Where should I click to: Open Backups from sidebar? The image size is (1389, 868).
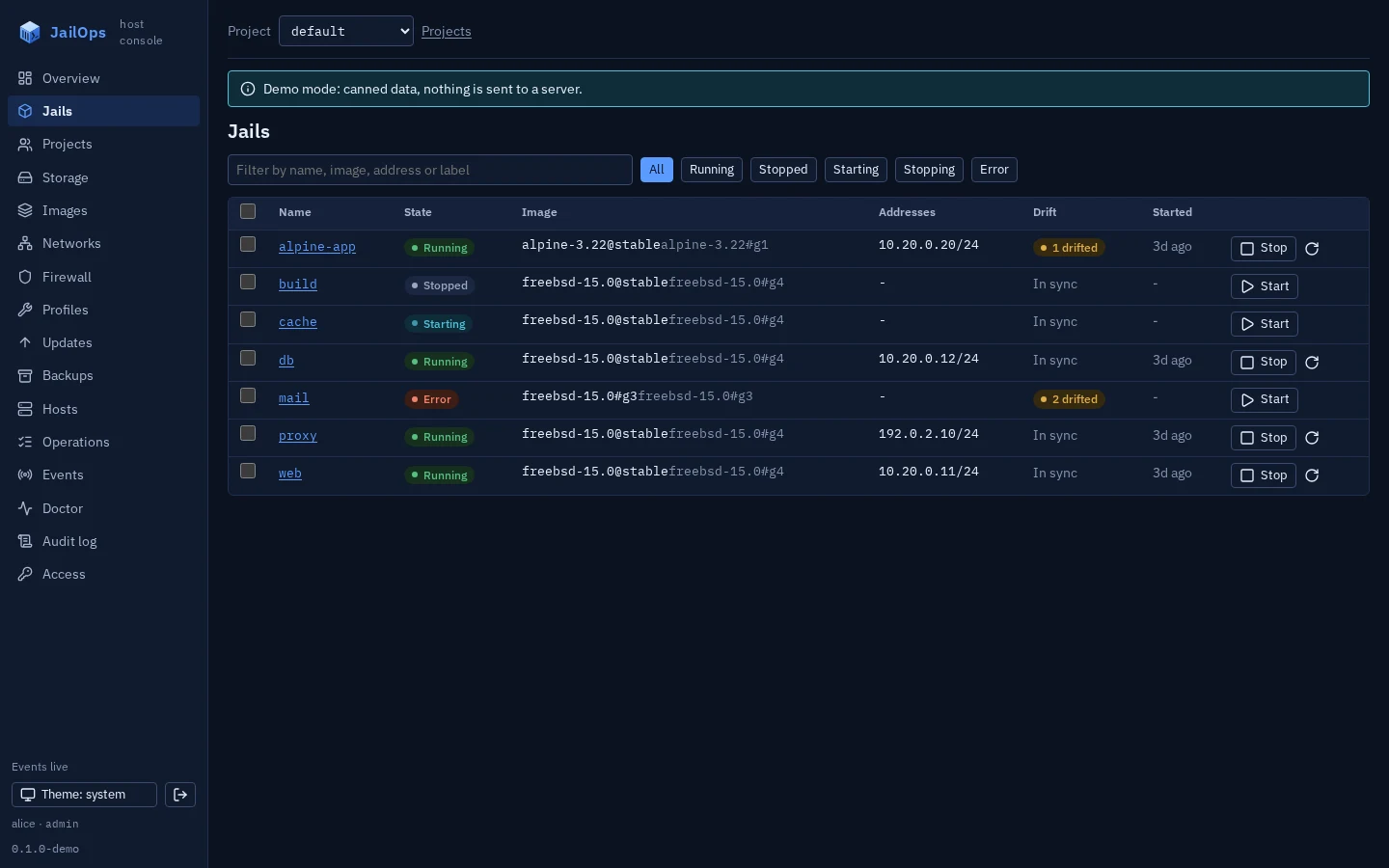[103, 375]
